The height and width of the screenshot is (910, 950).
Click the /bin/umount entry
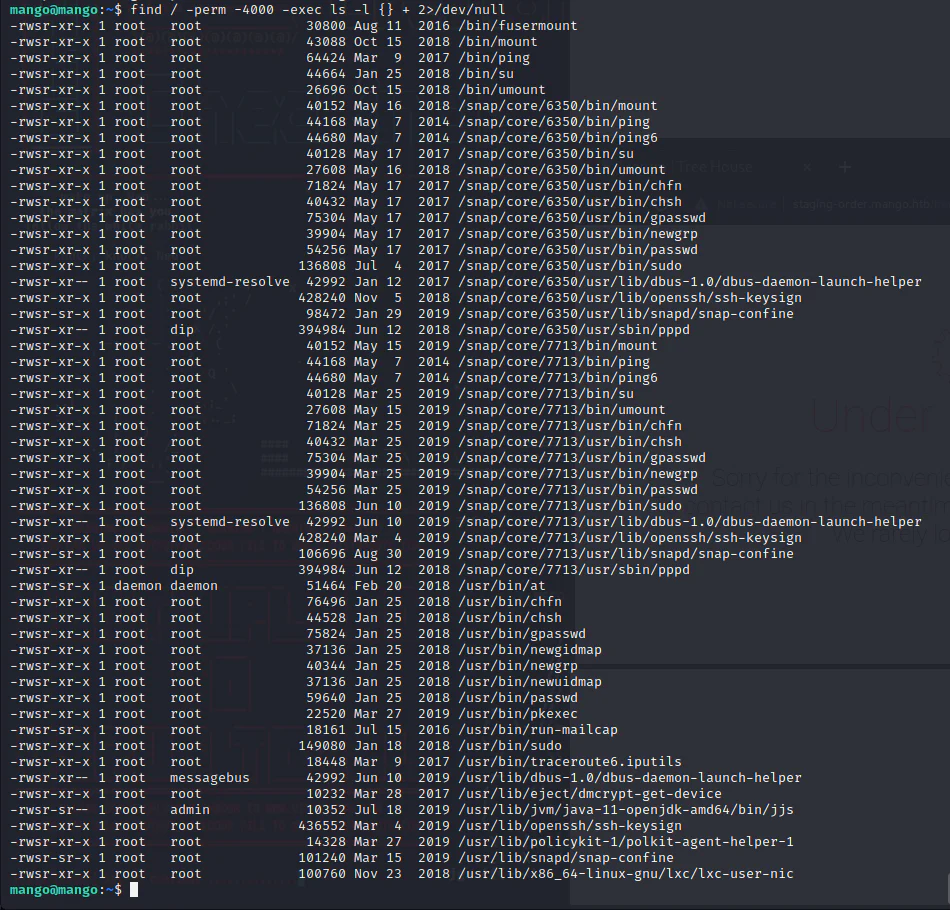click(502, 90)
